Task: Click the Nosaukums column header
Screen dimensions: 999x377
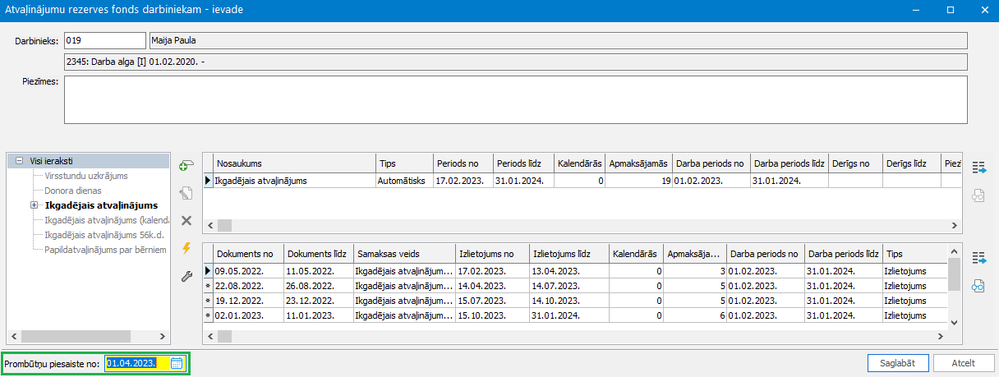Action: pos(294,164)
